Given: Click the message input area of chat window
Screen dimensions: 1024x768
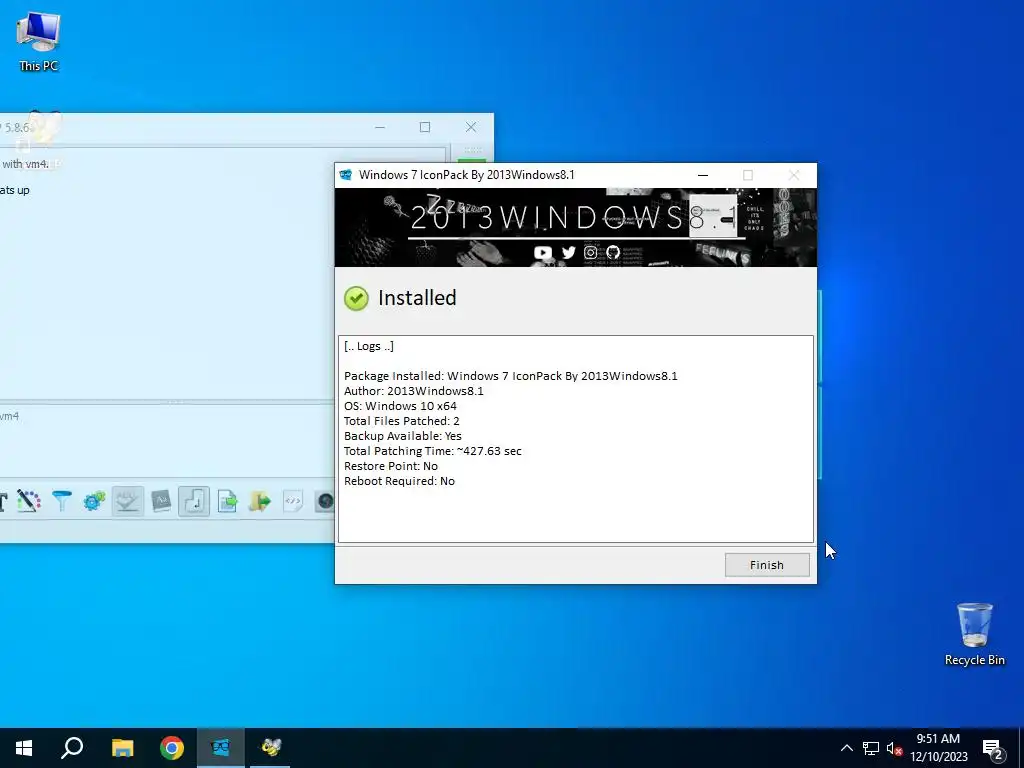Looking at the screenshot, I should (167, 441).
